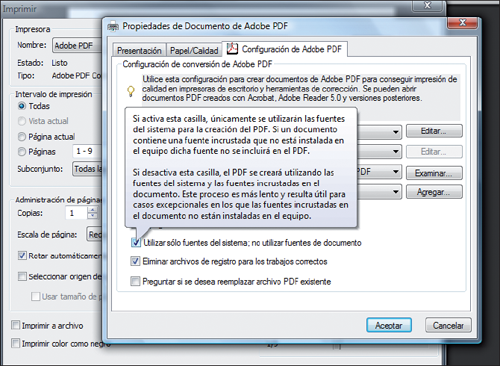Enable Preguntar si se desea reemplazar PDF

[x=135, y=281]
